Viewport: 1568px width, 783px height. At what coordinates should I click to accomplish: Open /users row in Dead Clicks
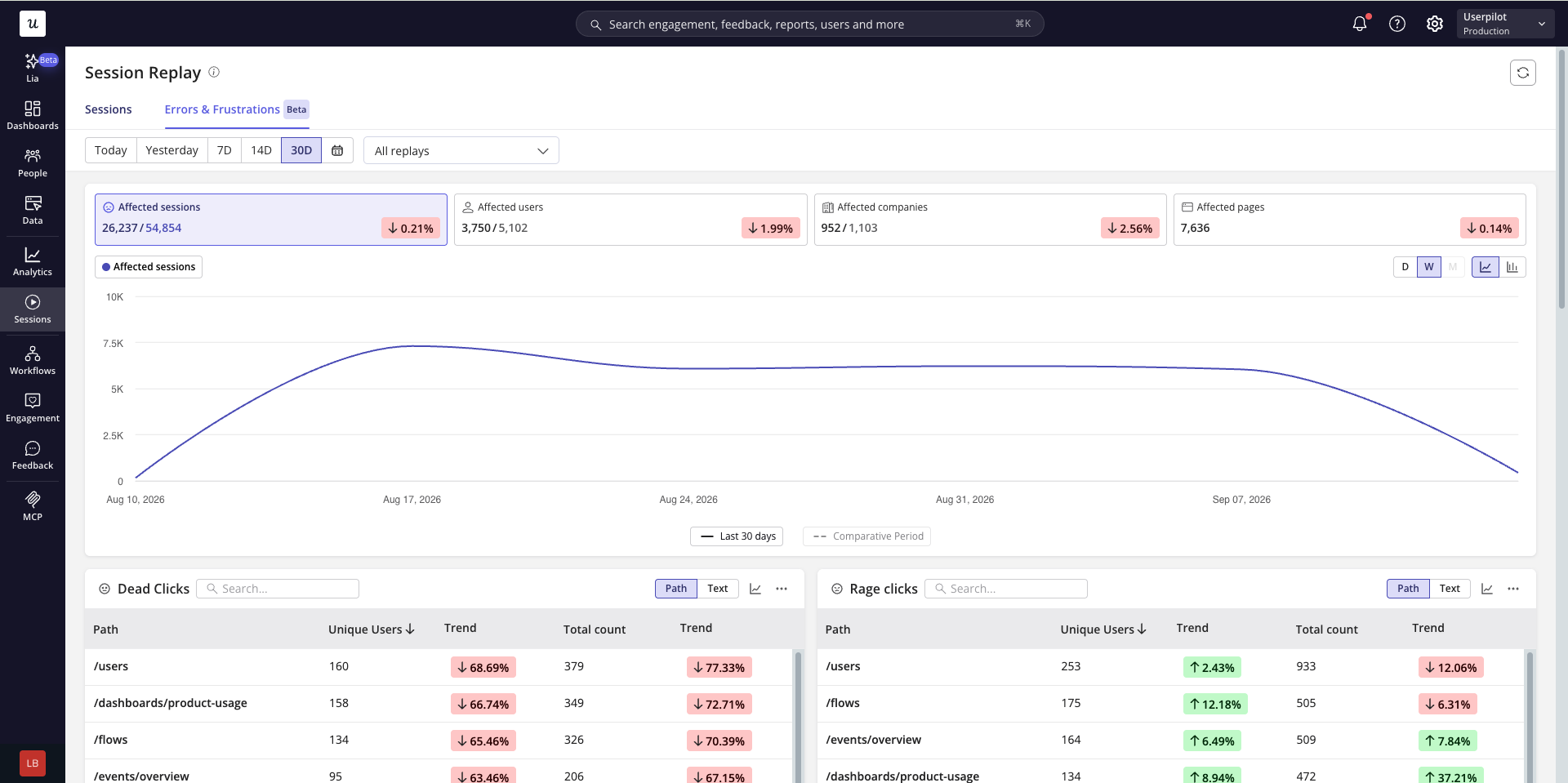(x=439, y=667)
